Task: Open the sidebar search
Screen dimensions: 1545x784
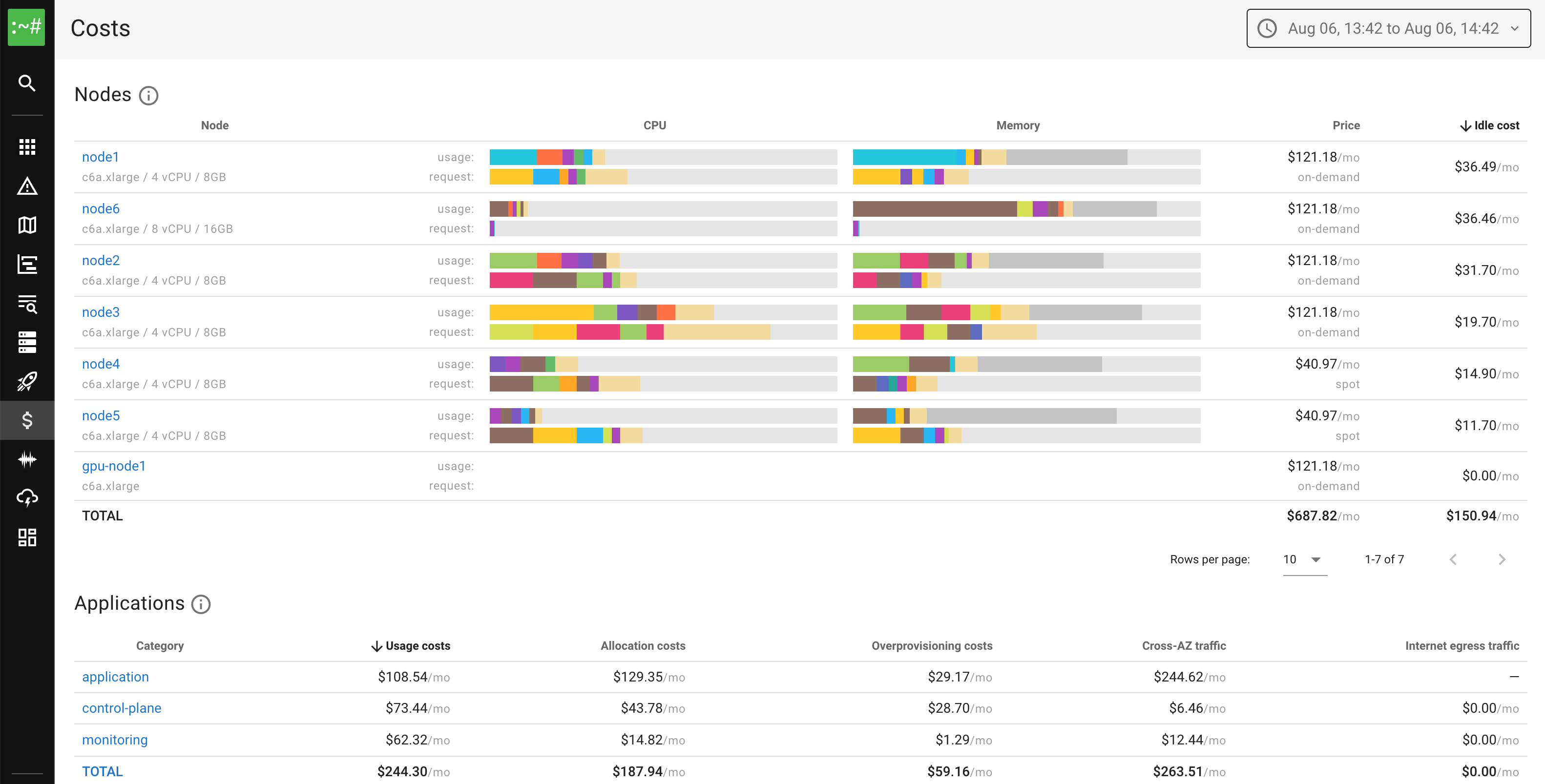Action: pos(27,83)
